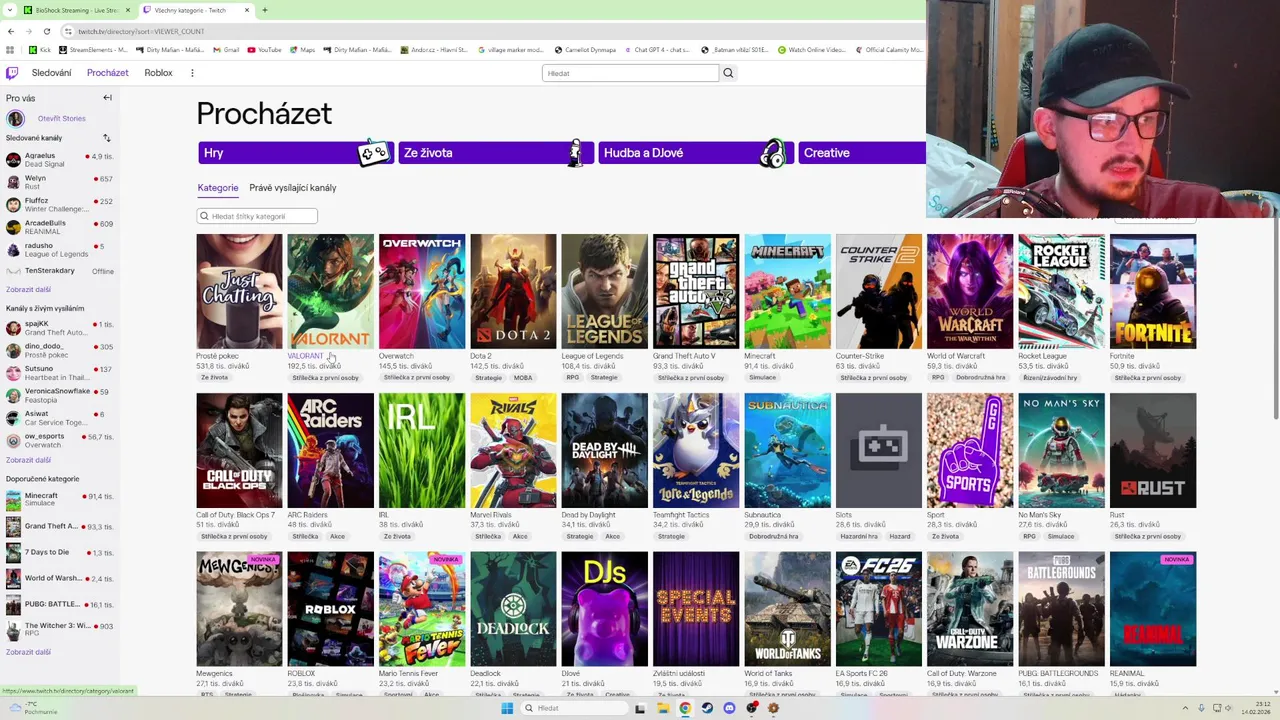Image resolution: width=1280 pixels, height=720 pixels.
Task: Open the Dota 2 category cover
Action: (513, 291)
